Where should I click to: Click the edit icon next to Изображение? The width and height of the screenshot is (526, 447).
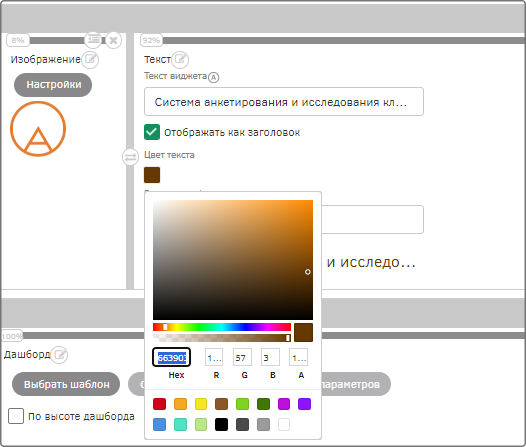pos(90,60)
